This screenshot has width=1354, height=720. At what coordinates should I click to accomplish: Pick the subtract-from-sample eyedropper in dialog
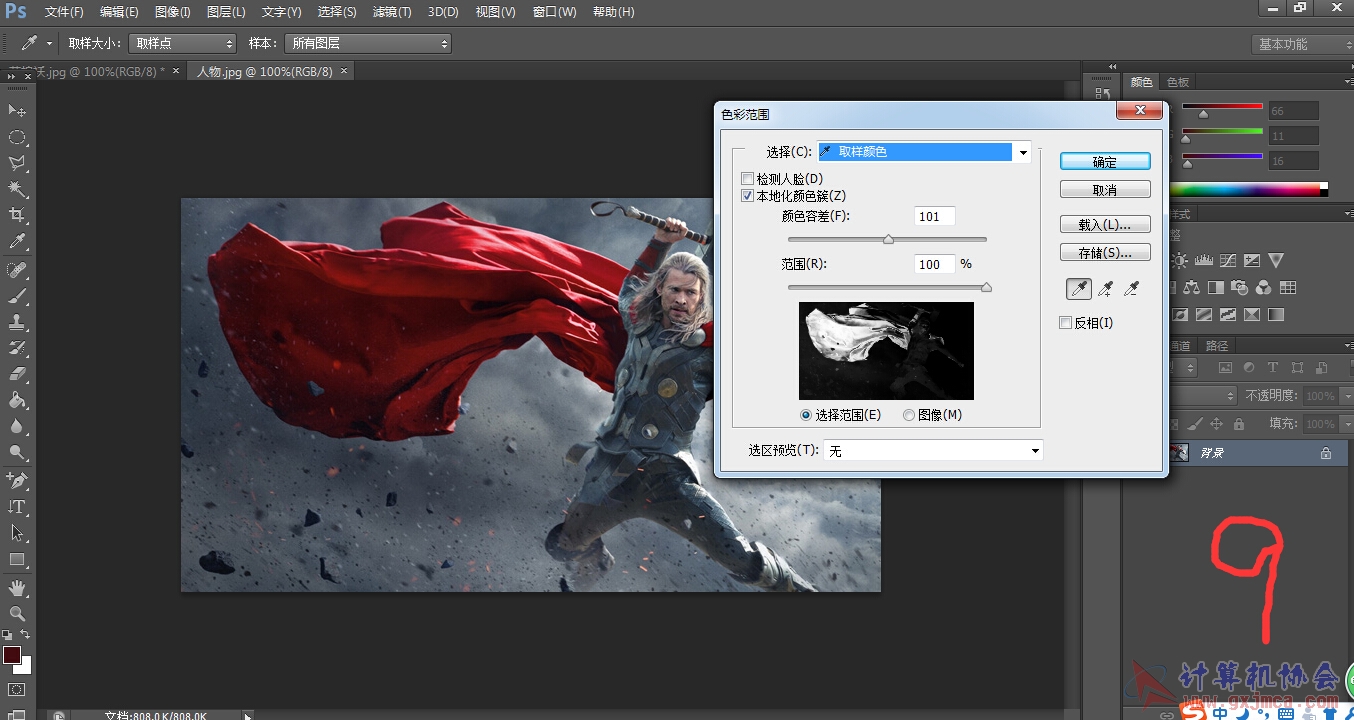pos(1131,289)
